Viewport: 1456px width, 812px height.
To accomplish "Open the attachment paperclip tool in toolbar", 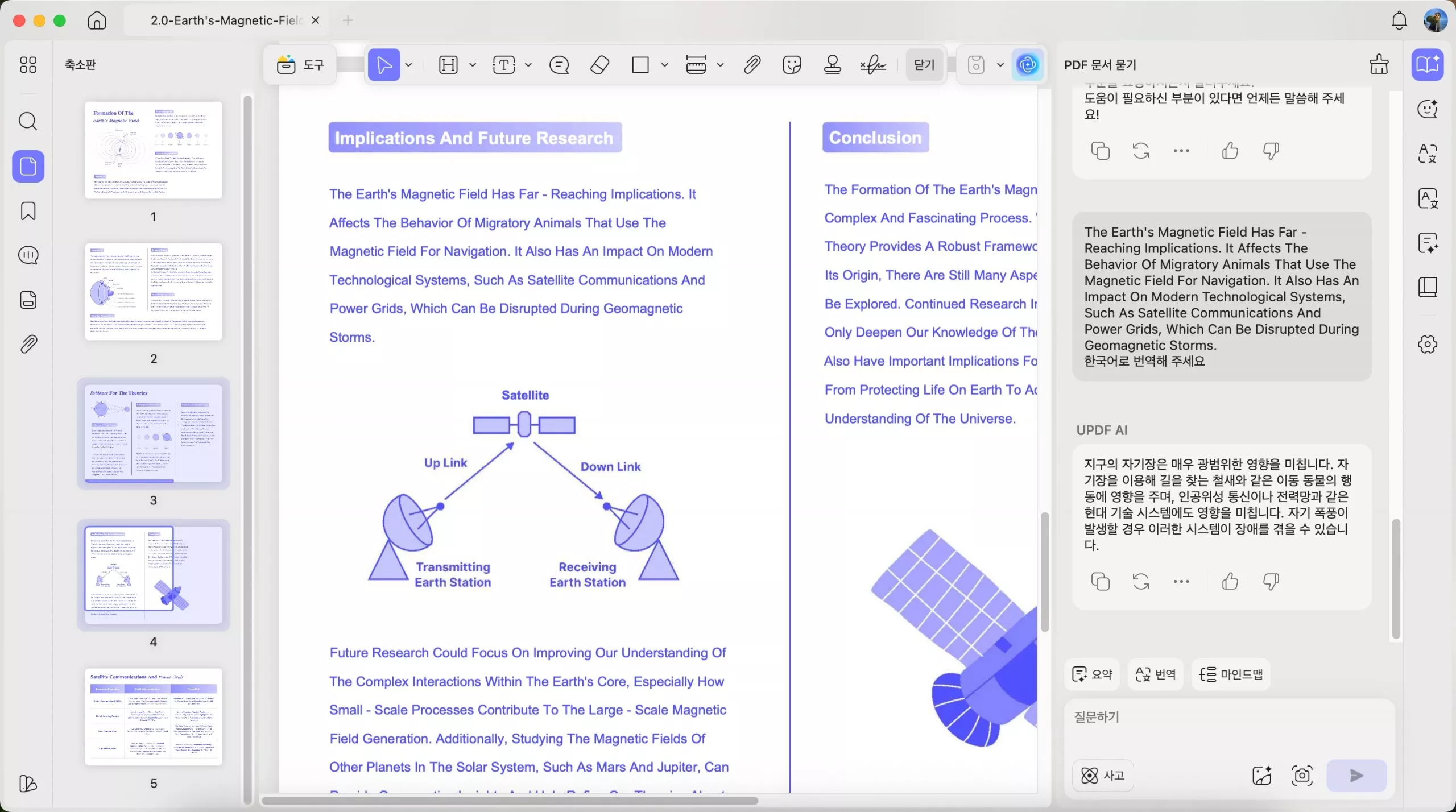I will [752, 65].
